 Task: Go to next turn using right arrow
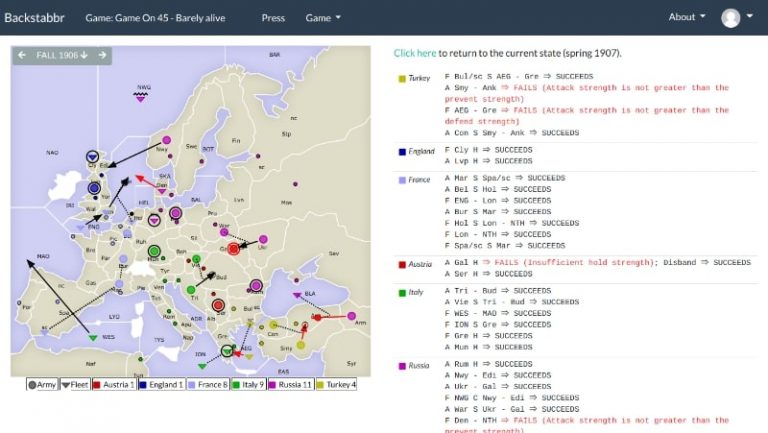[101, 55]
